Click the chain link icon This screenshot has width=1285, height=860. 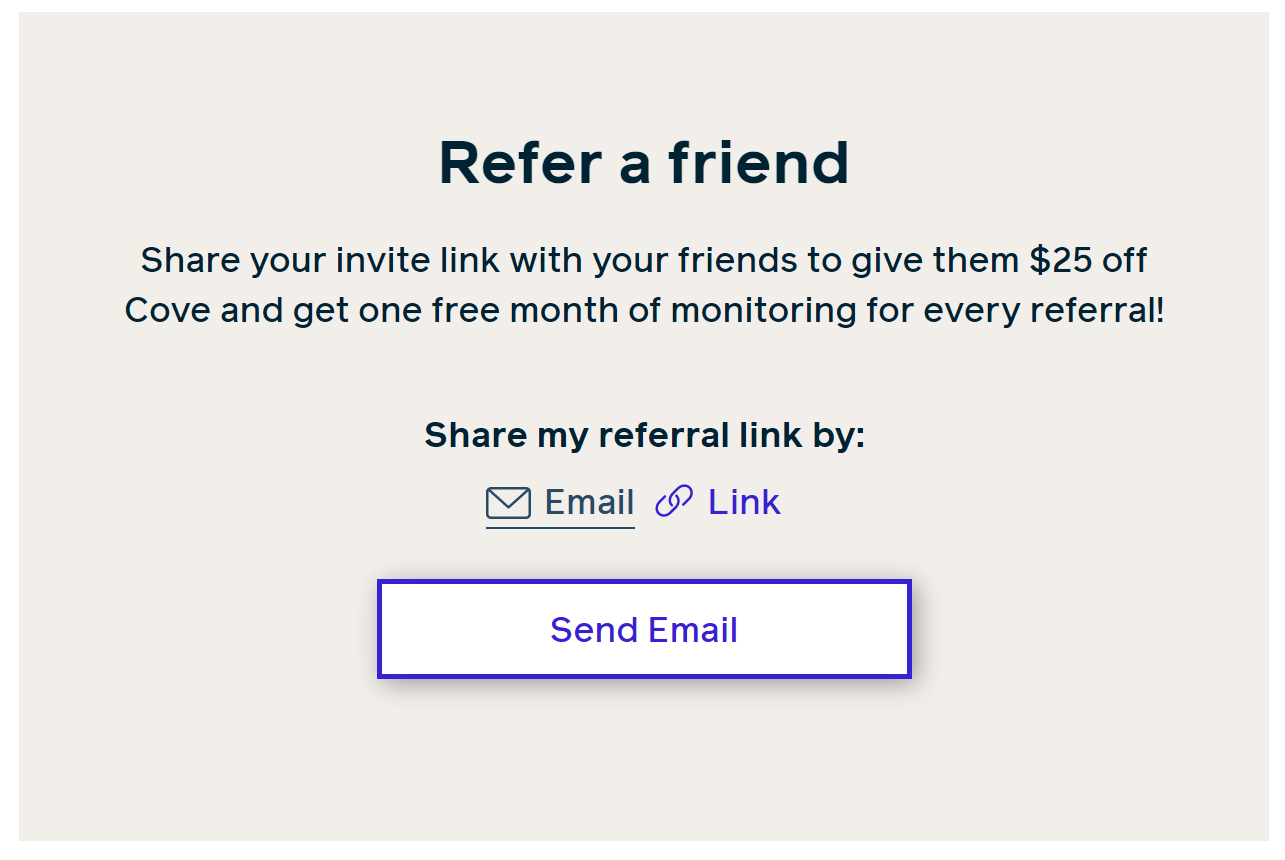click(674, 501)
